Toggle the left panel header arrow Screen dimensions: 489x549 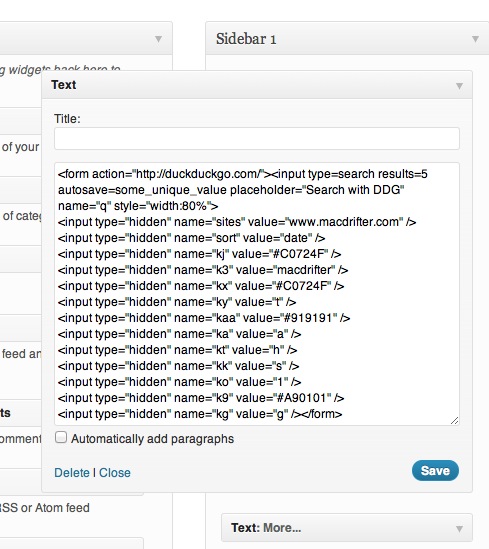pyautogui.click(x=158, y=39)
